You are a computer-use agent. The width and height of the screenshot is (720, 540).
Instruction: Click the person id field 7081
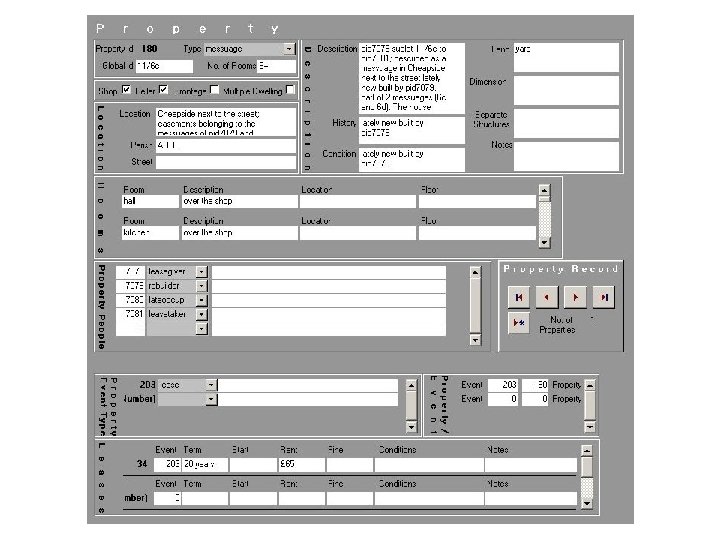[130, 315]
